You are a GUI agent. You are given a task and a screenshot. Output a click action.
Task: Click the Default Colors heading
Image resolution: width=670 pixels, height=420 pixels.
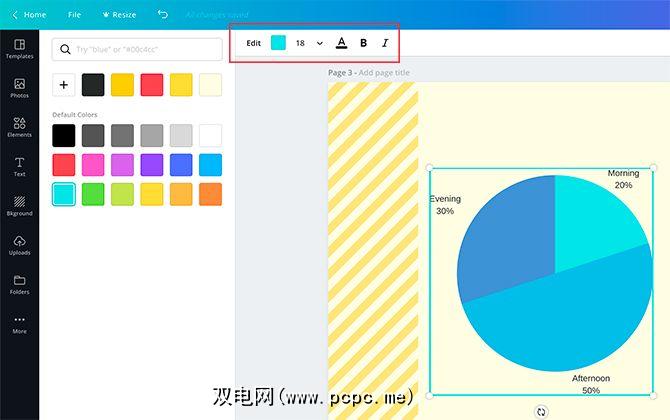coord(75,115)
